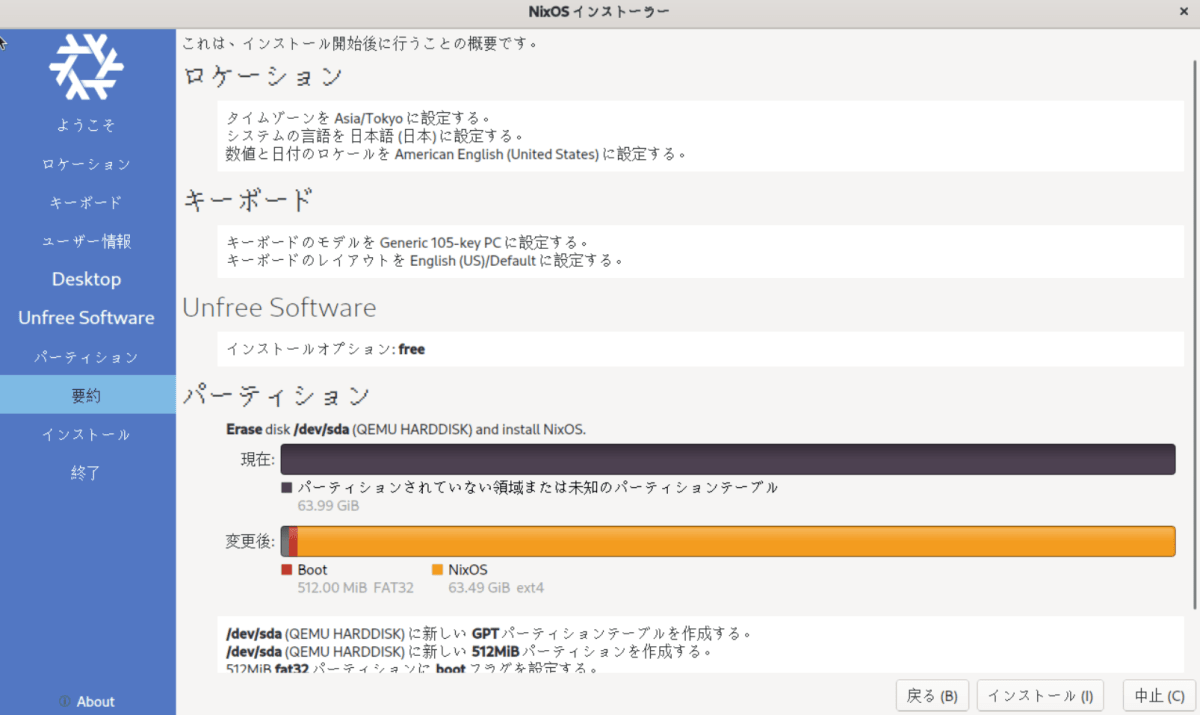This screenshot has height=715, width=1200.
Task: Click the Boot legend name
Action: pos(312,570)
